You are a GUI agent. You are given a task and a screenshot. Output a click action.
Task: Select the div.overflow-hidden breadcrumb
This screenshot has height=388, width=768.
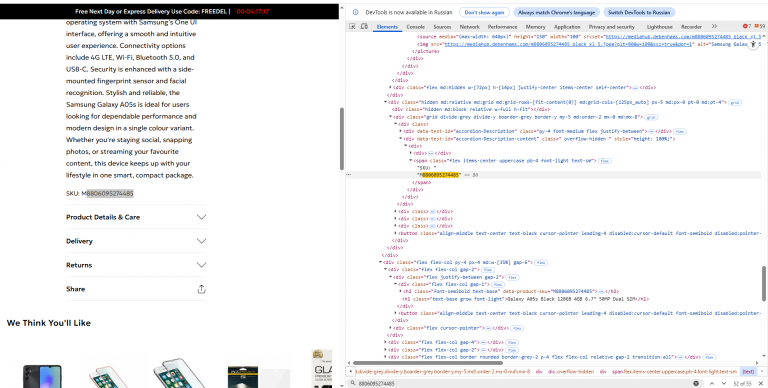(x=571, y=372)
